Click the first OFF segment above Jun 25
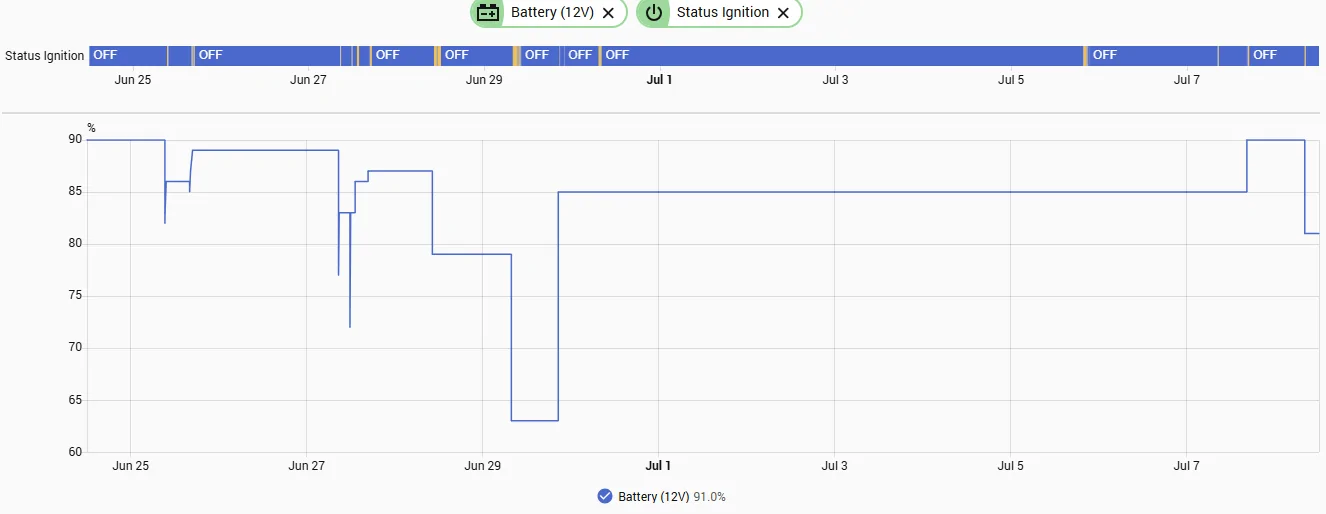The height and width of the screenshot is (514, 1326). tap(128, 55)
